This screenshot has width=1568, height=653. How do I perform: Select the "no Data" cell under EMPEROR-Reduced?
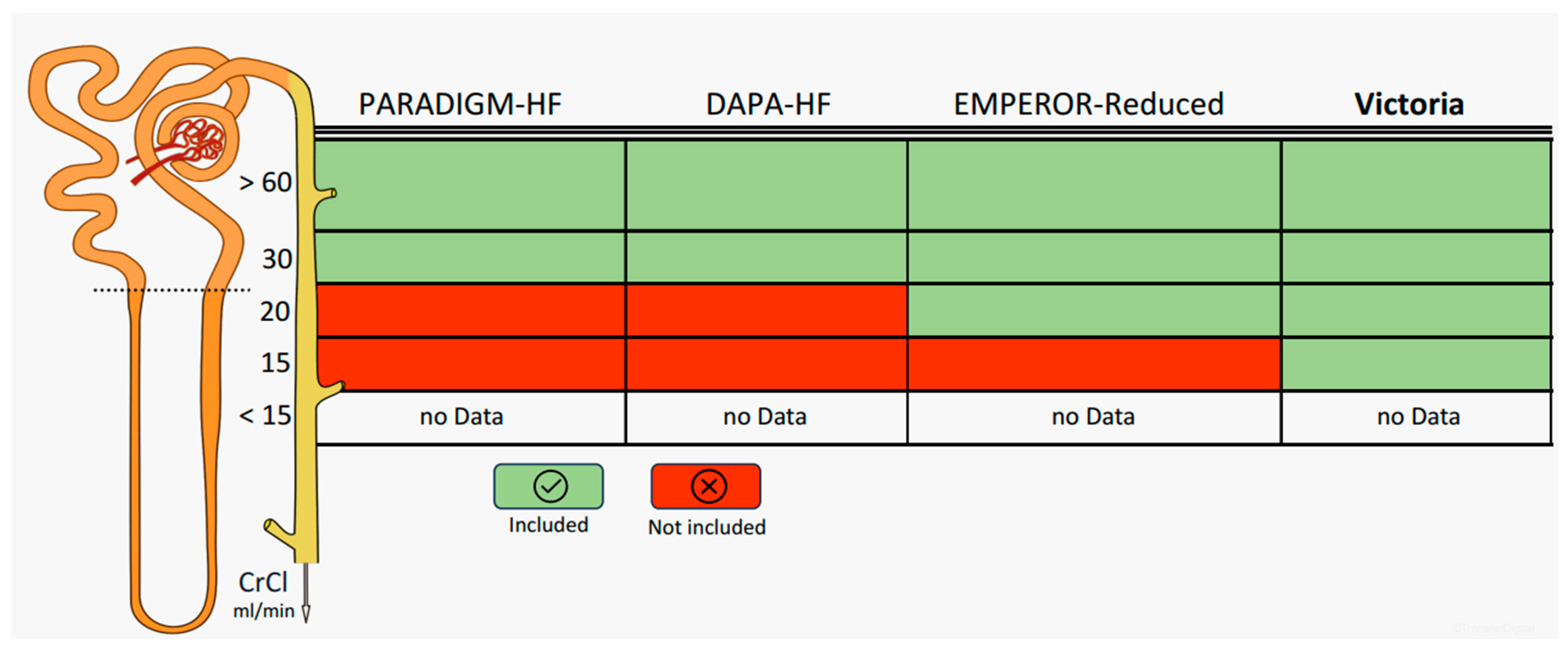point(1093,417)
